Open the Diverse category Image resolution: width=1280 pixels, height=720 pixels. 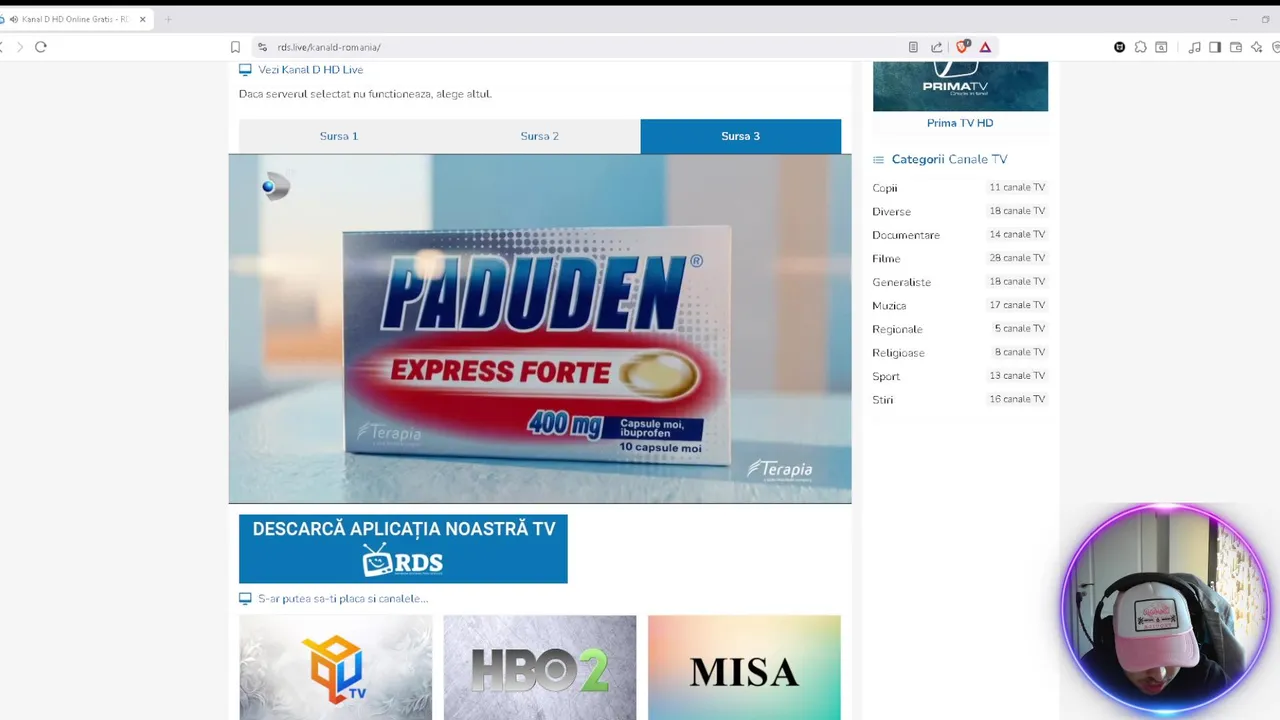click(891, 212)
